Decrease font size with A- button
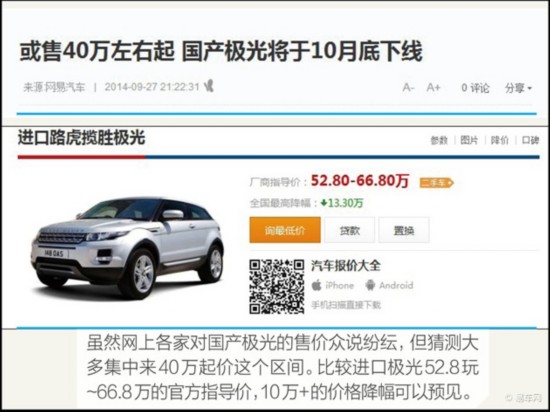Image resolution: width=550 pixels, height=412 pixels. 408,87
